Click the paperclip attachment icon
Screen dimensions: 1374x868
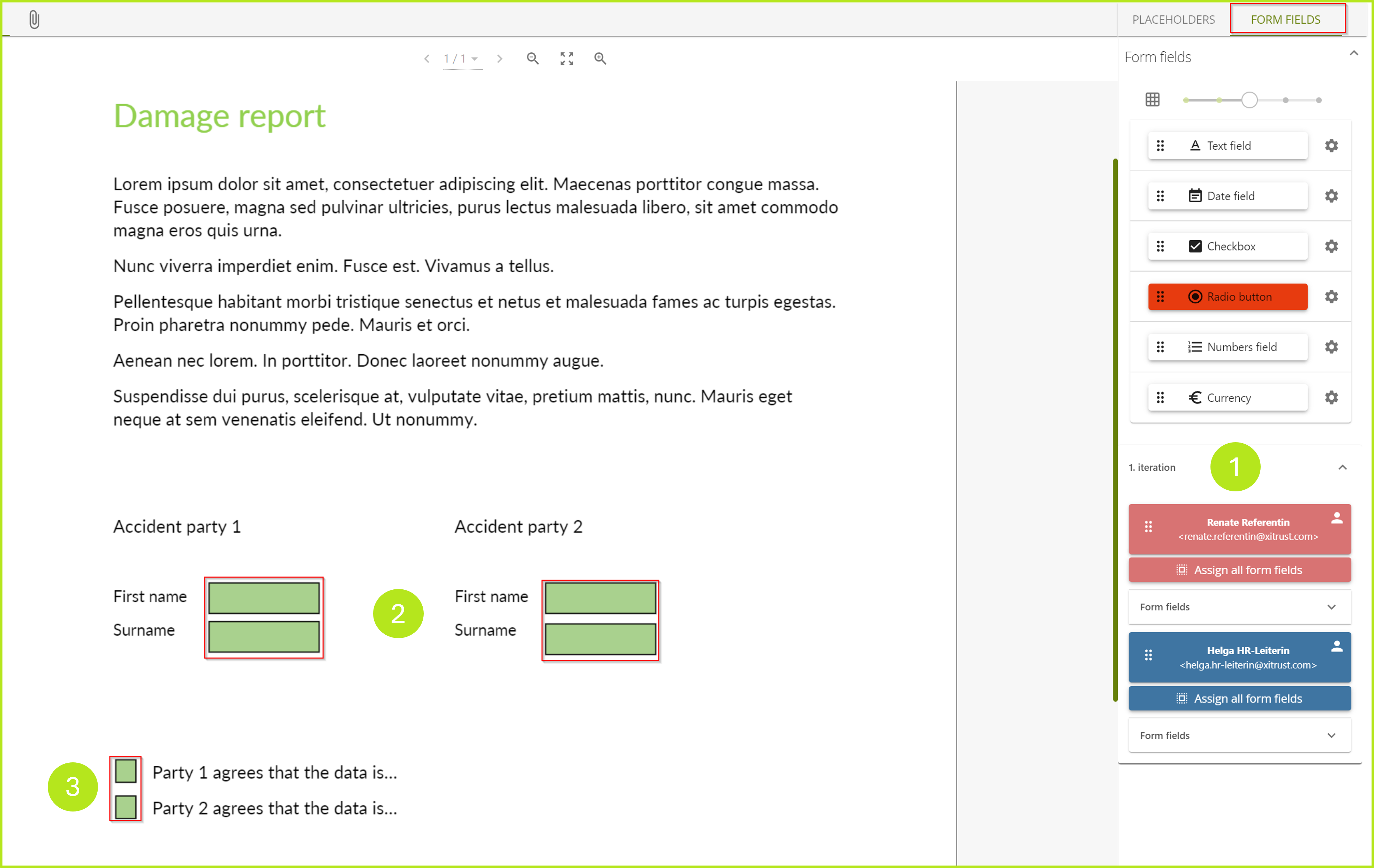coord(34,20)
